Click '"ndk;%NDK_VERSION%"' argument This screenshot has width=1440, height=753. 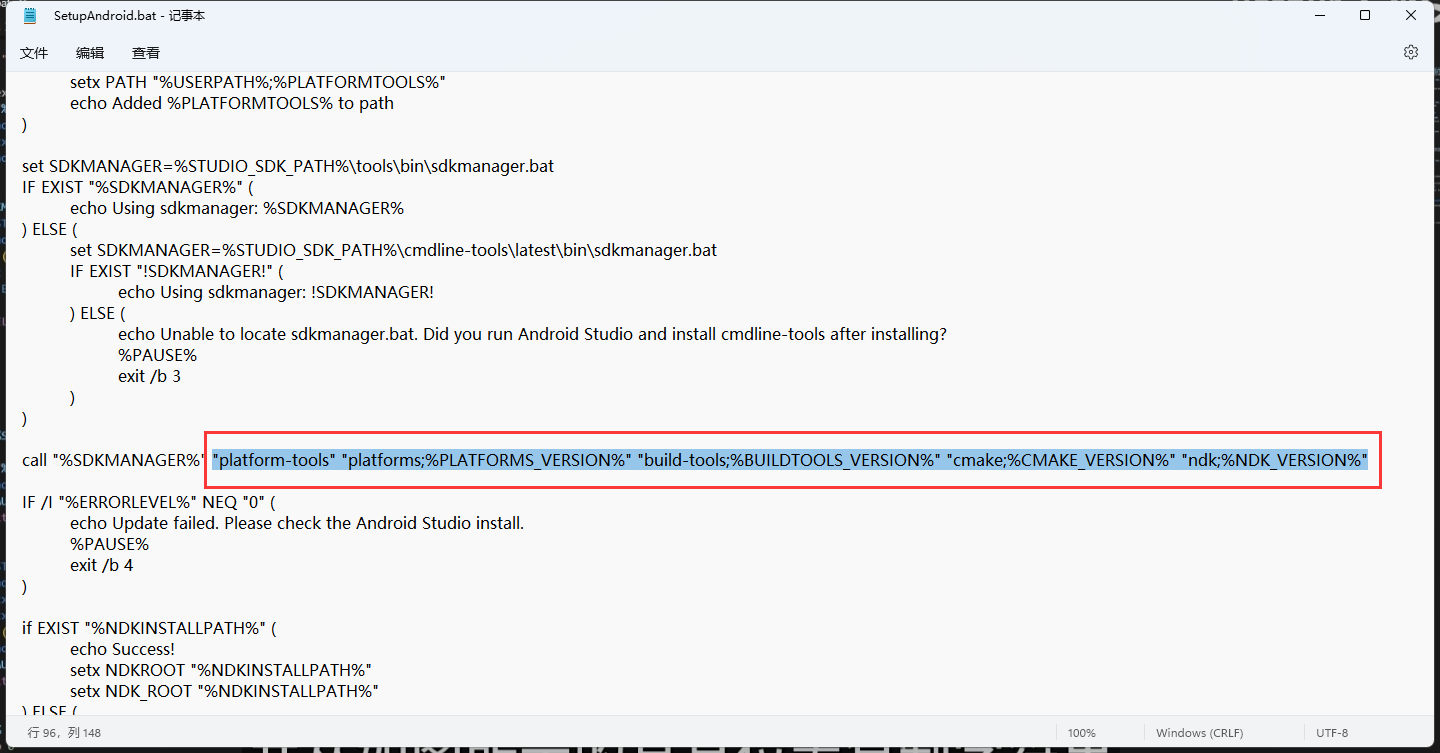[1275, 460]
